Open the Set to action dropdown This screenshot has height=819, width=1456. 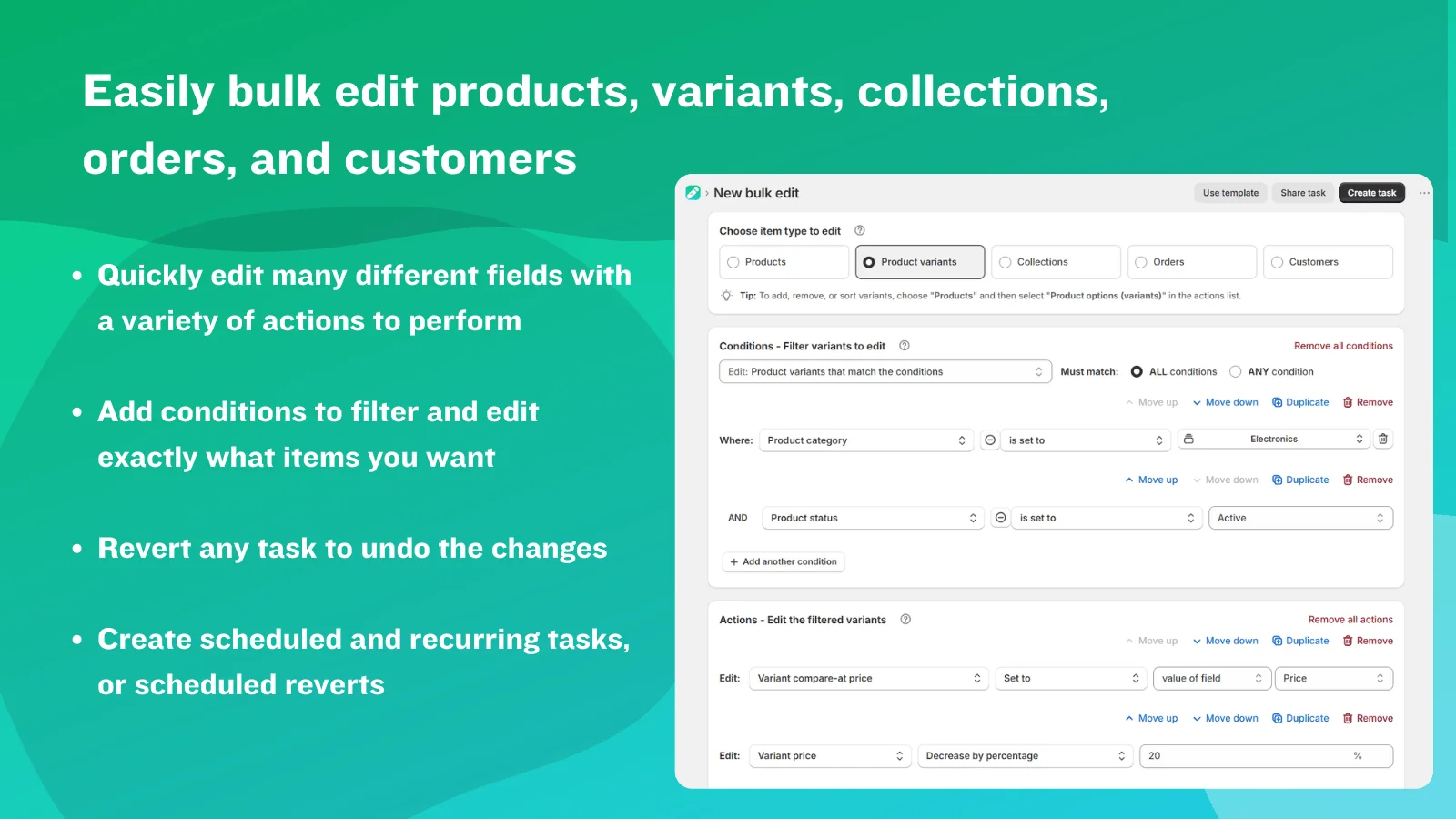[1070, 679]
